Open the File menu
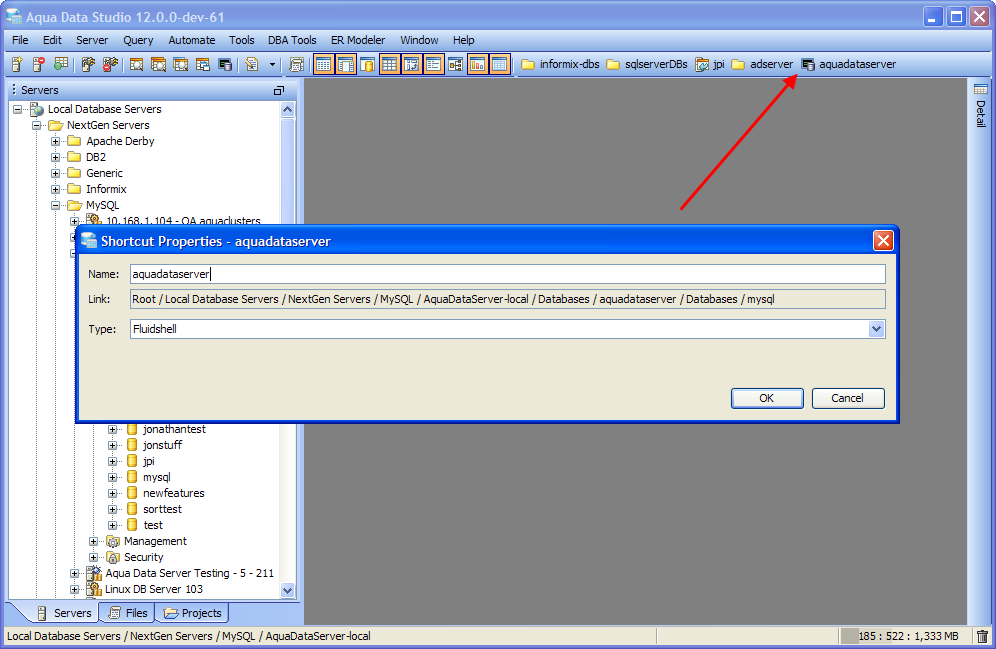This screenshot has height=649, width=996. pyautogui.click(x=20, y=40)
